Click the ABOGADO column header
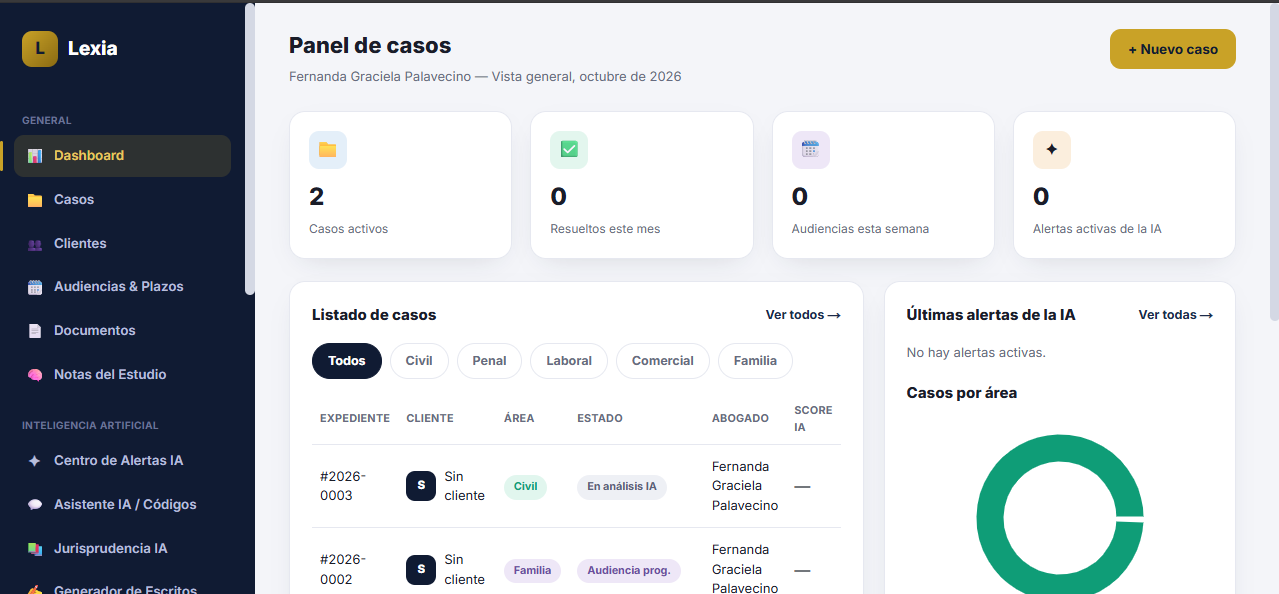The image size is (1279, 594). tap(740, 419)
